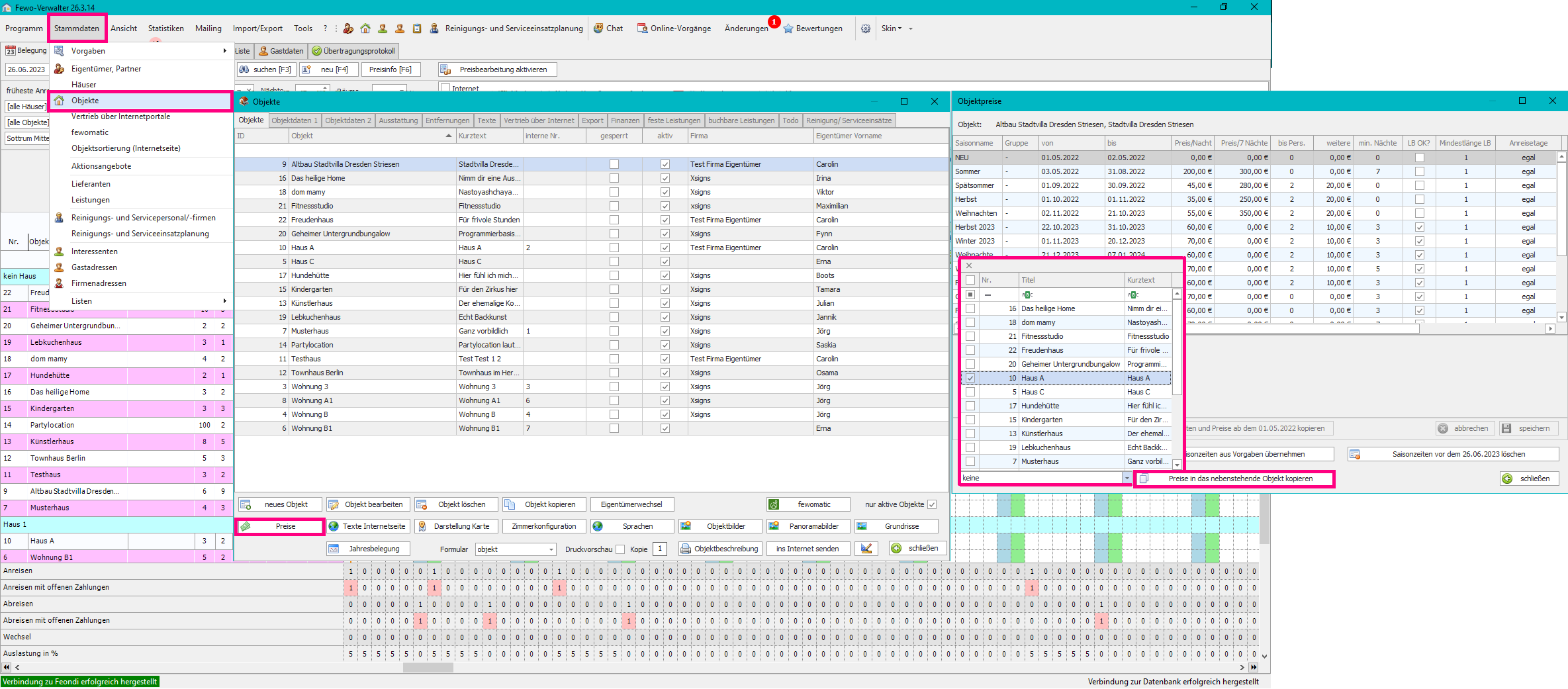Uncheck Haus A in the copy target list
Screen dimensions: 1568x689
tap(970, 378)
